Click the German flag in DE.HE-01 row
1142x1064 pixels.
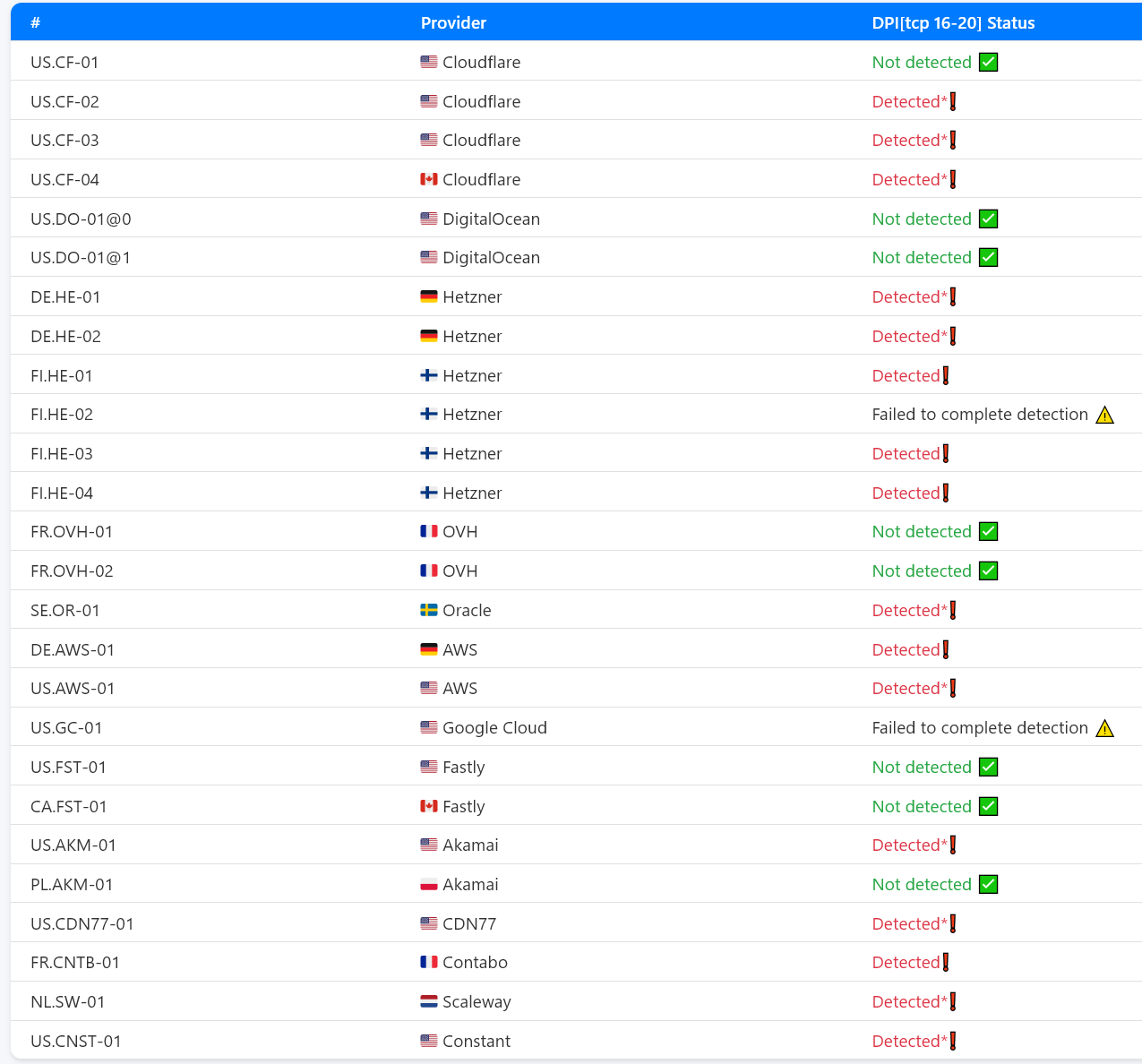tap(429, 296)
